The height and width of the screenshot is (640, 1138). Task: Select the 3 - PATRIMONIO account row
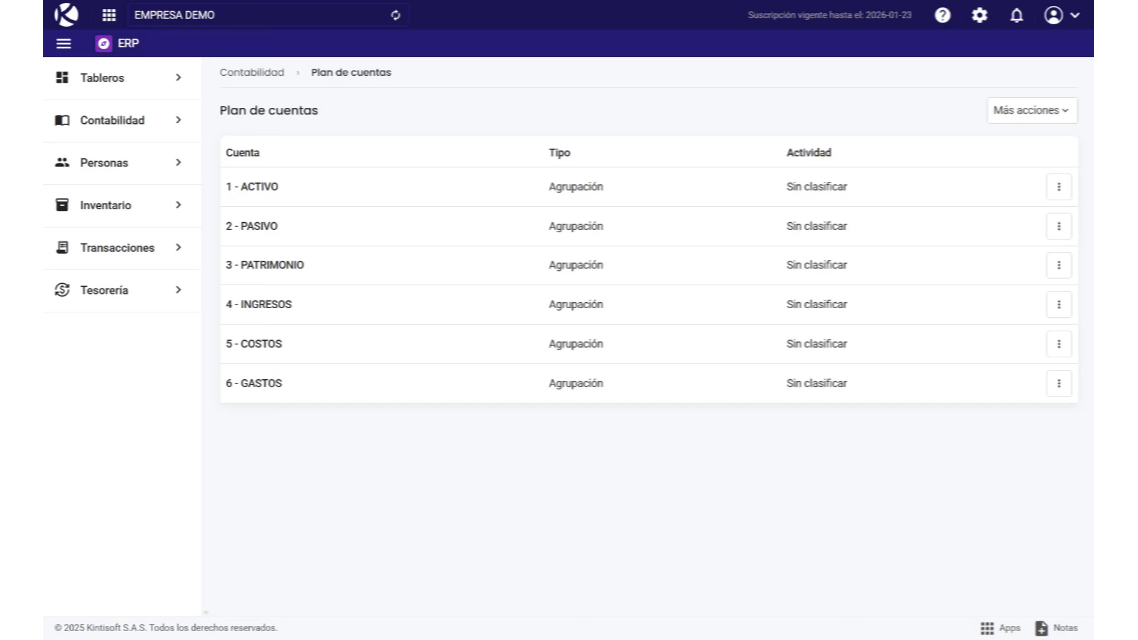click(265, 265)
